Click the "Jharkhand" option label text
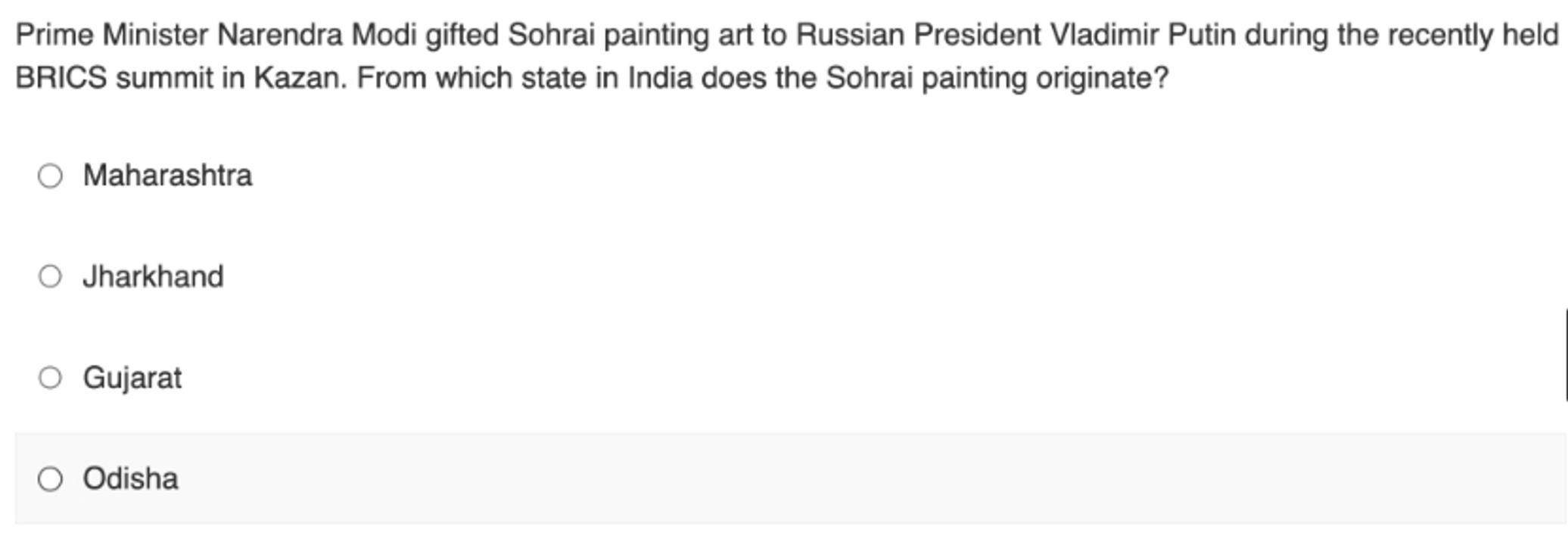The width and height of the screenshot is (1568, 539). tap(154, 276)
